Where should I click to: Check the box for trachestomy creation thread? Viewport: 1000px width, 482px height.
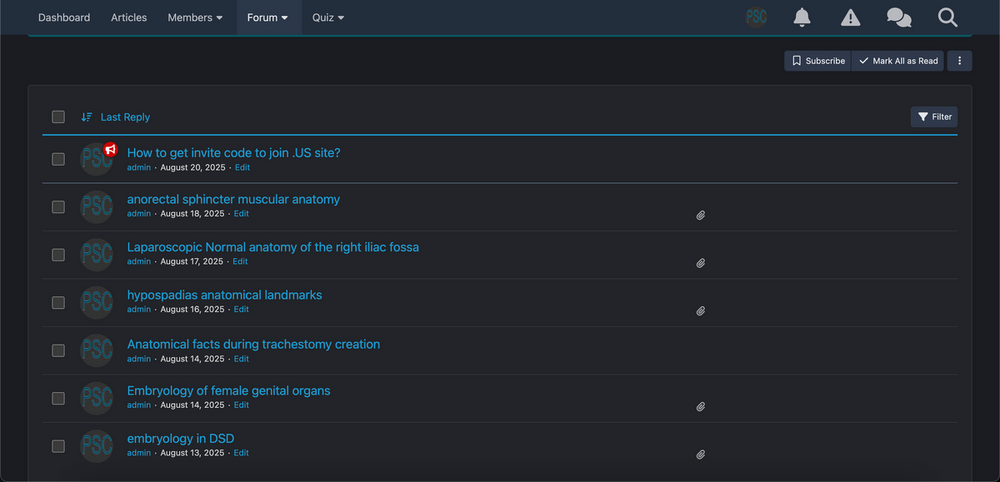pyautogui.click(x=58, y=350)
